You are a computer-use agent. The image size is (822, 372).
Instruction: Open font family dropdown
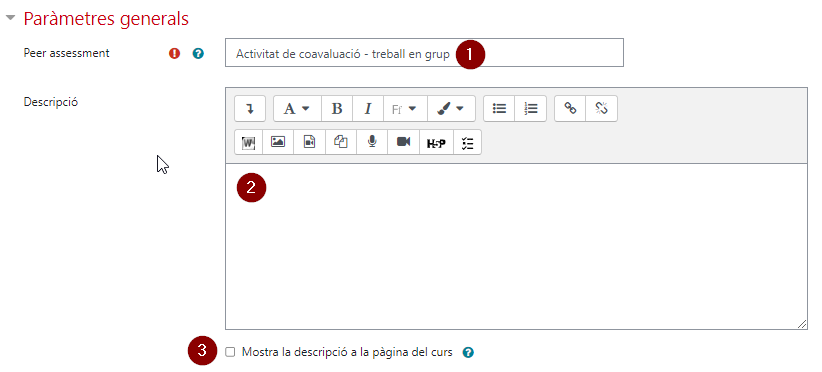click(x=405, y=108)
